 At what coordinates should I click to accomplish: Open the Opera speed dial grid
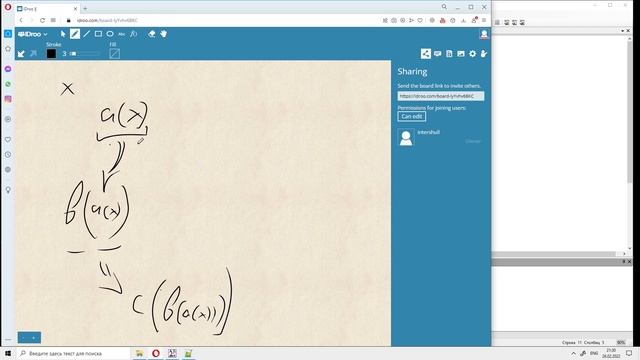(53, 20)
